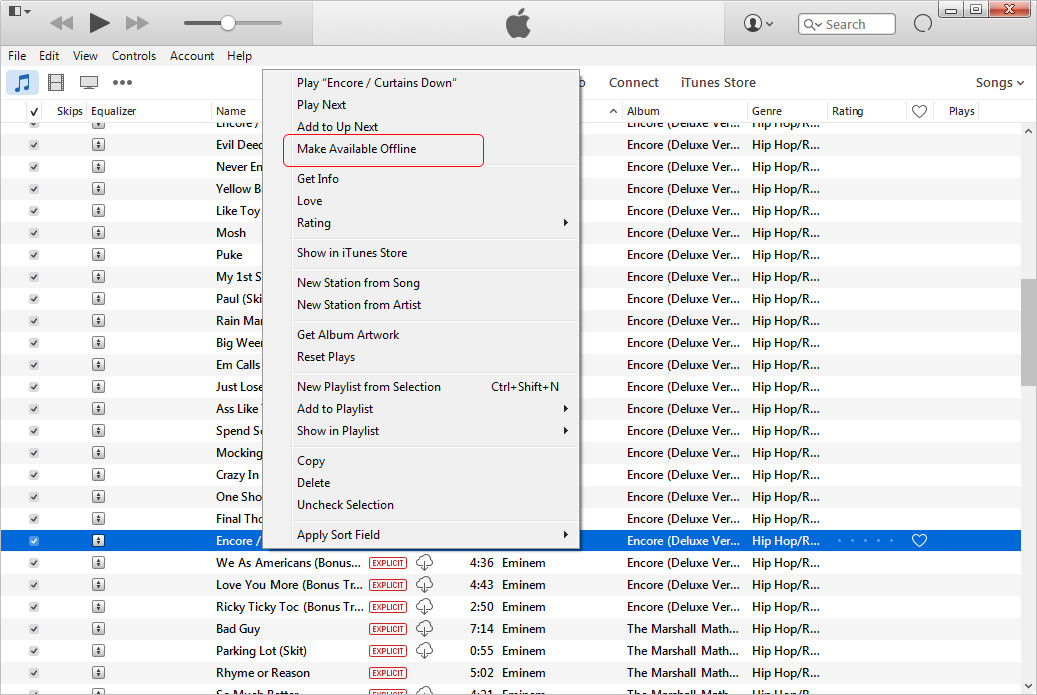This screenshot has width=1037, height=695.
Task: Uncheck the checkbox for the selected Encore row
Action: pos(34,541)
